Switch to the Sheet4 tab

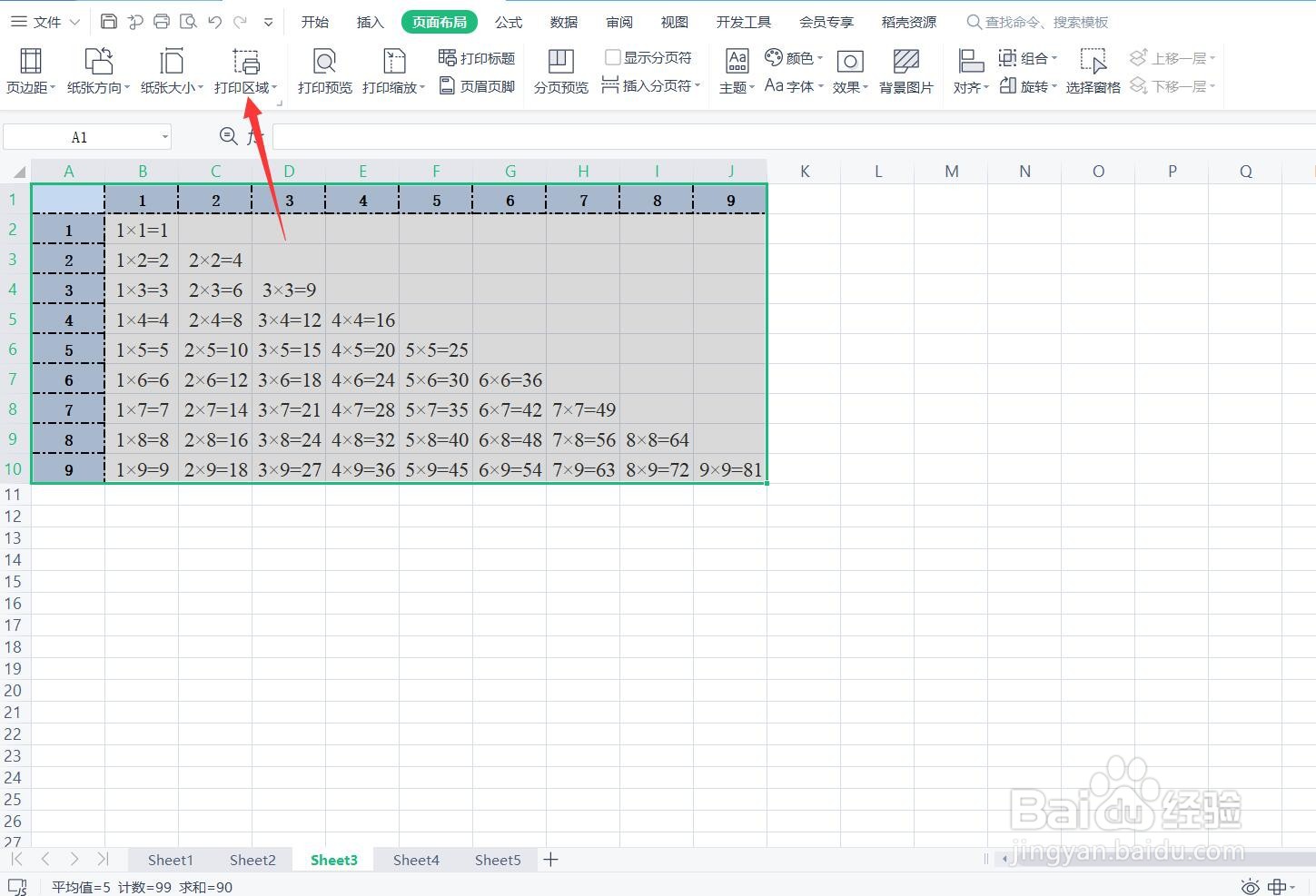coord(416,860)
